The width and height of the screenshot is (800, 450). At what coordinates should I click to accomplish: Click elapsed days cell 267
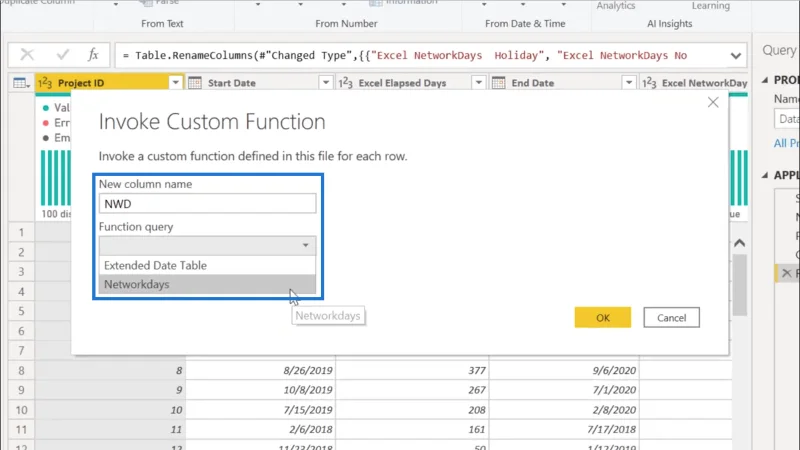click(x=412, y=390)
